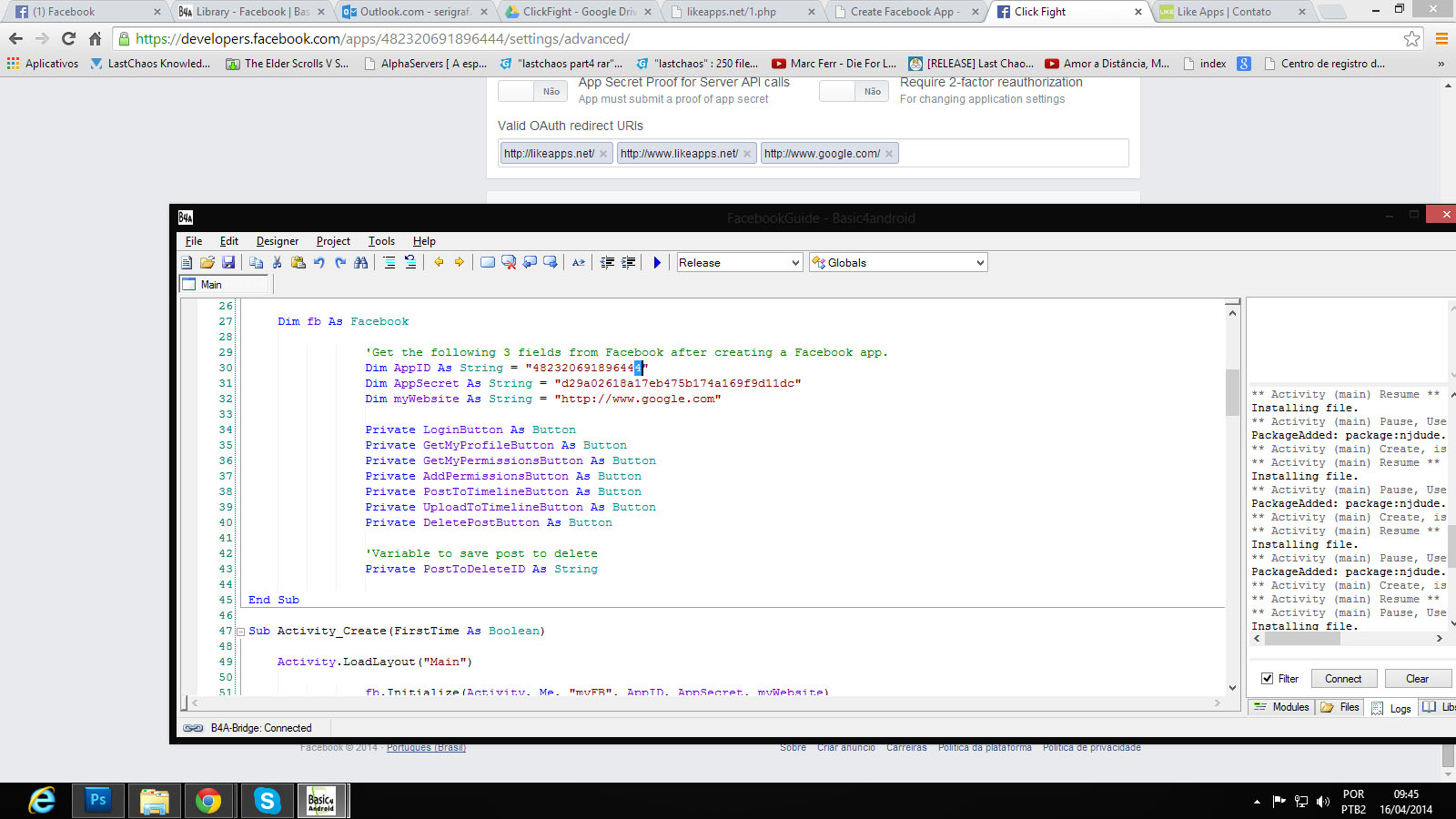Open the Help menu in Basic4android
Viewport: 1456px width, 819px height.
coord(424,241)
